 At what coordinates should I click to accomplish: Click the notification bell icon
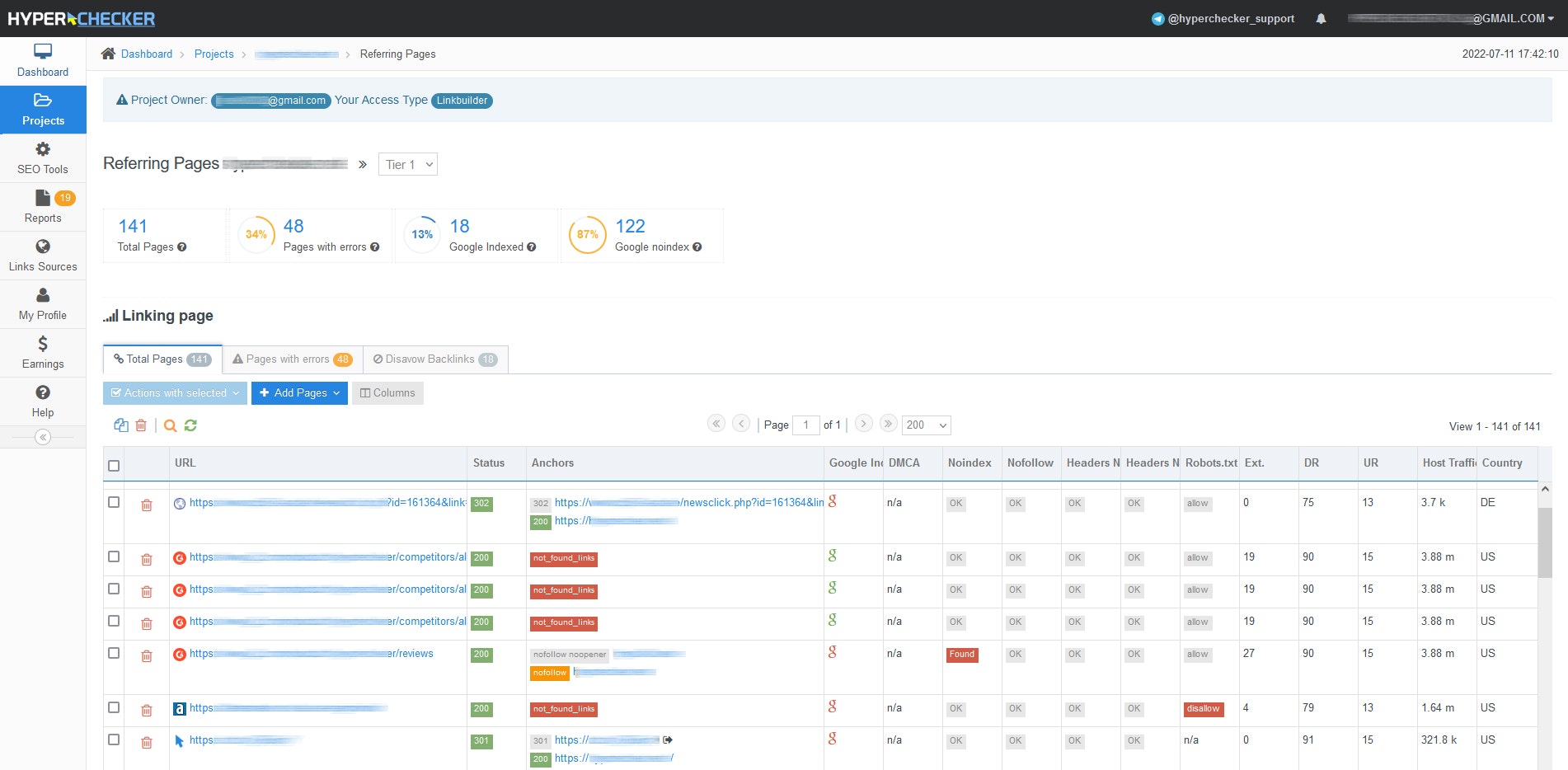click(1321, 19)
